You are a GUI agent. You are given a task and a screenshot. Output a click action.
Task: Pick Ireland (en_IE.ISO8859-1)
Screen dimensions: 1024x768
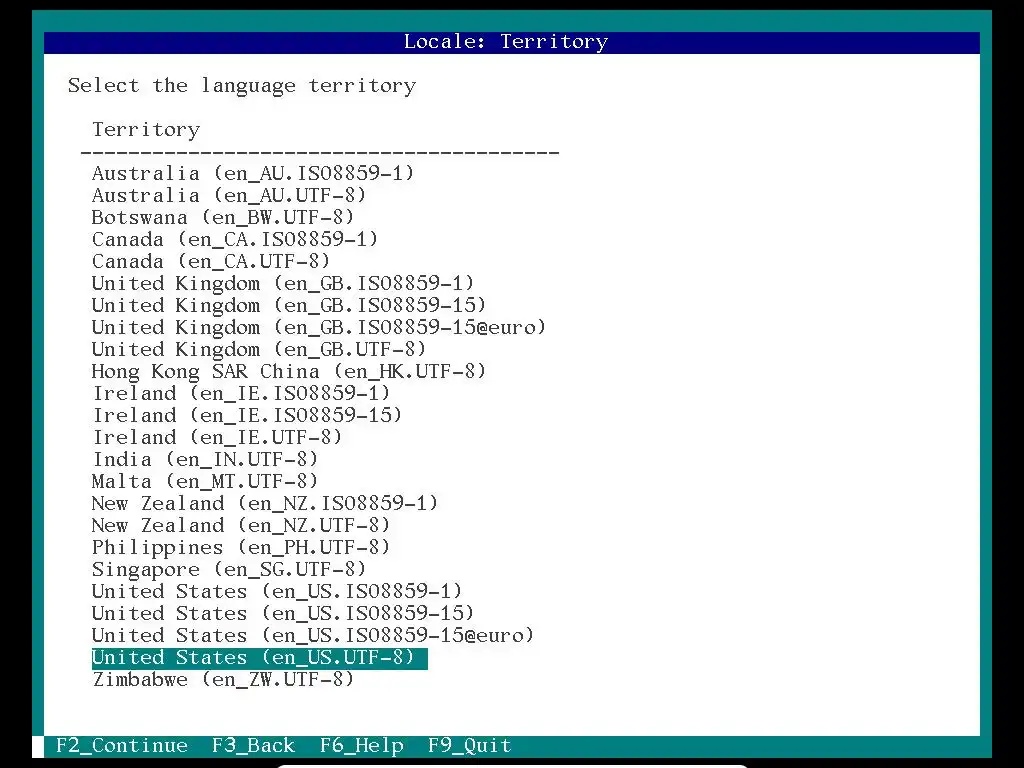pos(241,393)
